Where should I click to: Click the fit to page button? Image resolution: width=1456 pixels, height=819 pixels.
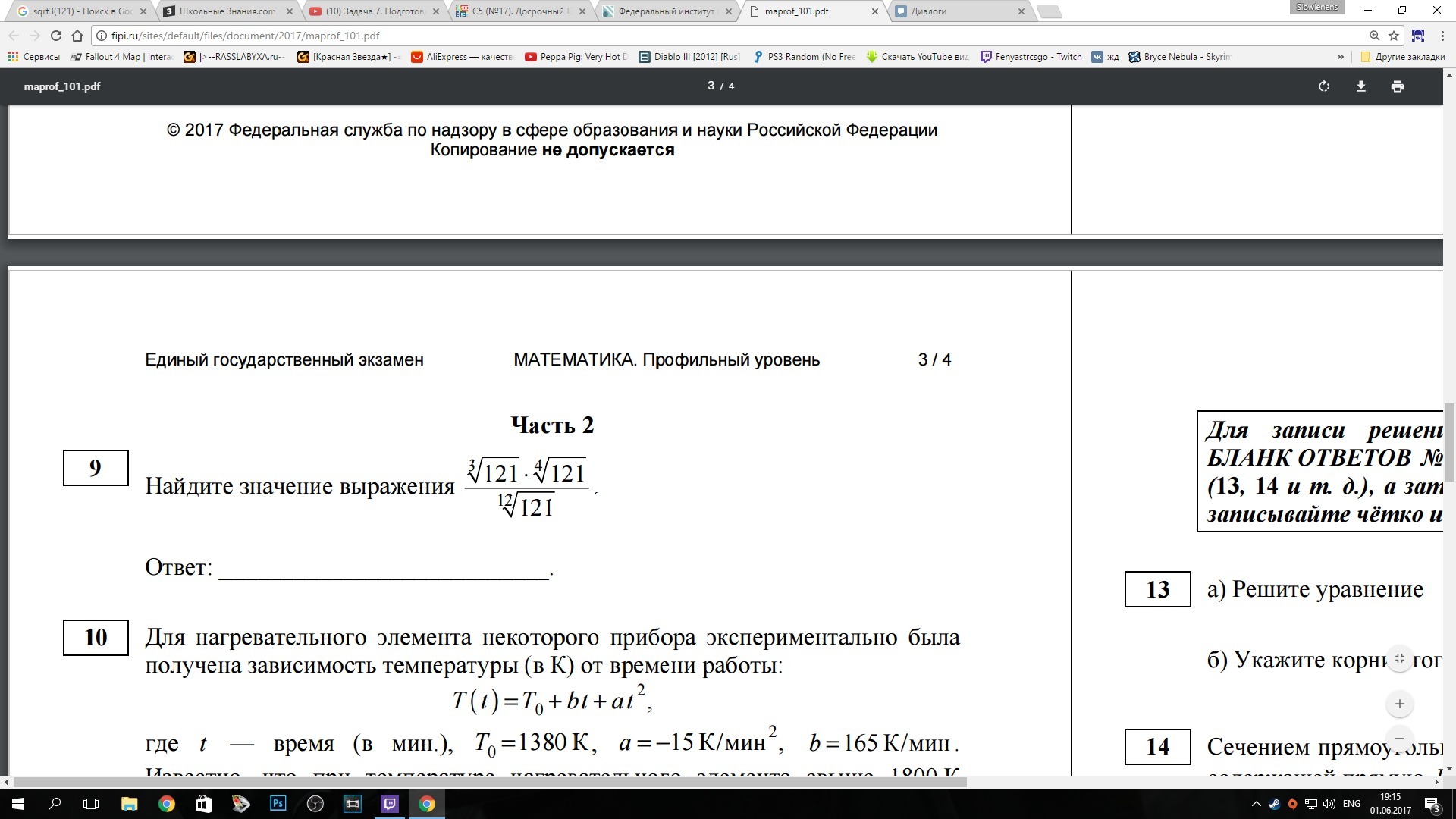point(1400,659)
